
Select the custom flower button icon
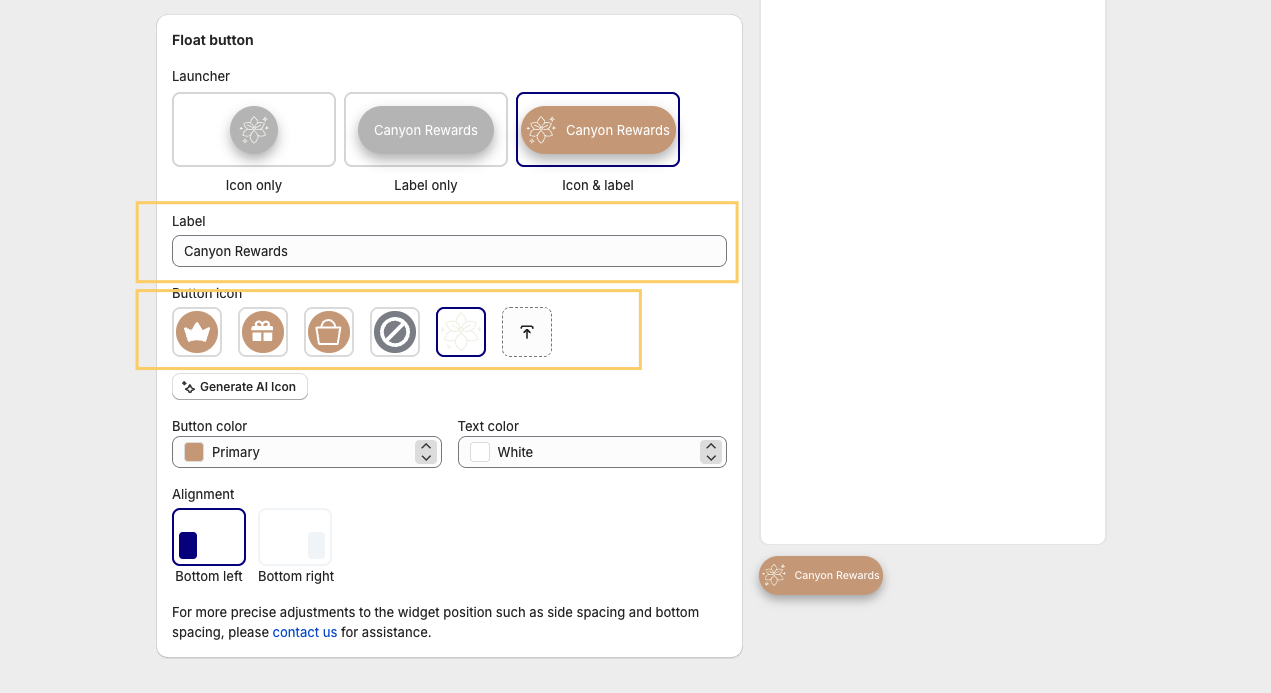click(x=461, y=332)
